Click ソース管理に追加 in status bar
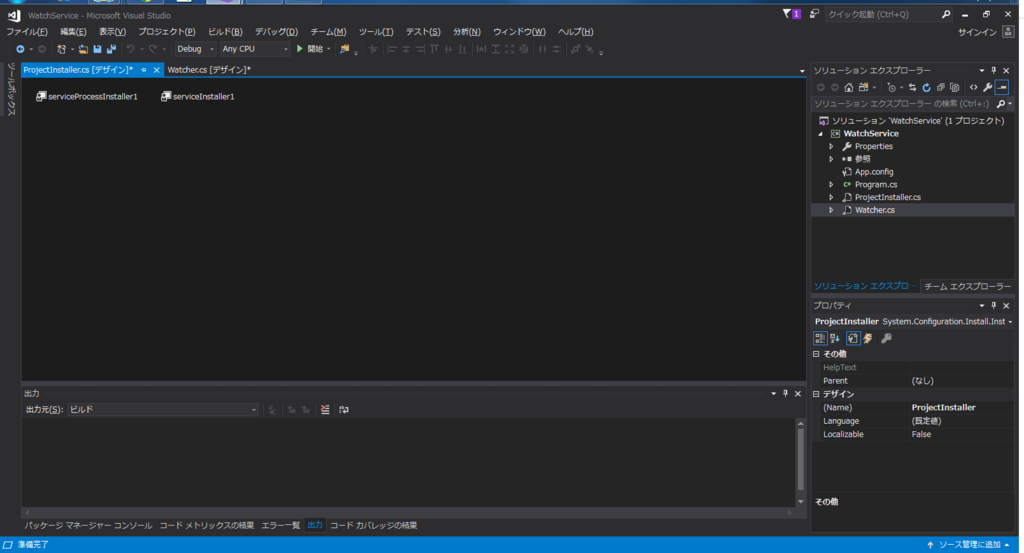 click(x=969, y=545)
